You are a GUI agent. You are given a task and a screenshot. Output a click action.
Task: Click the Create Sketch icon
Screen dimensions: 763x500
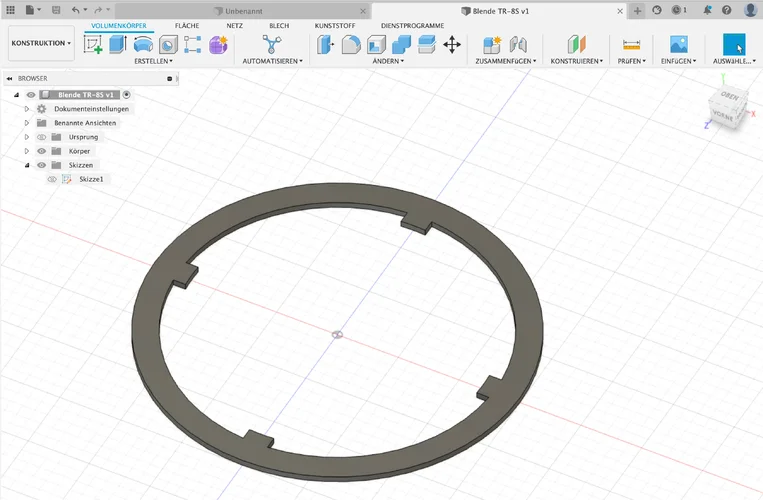click(94, 44)
